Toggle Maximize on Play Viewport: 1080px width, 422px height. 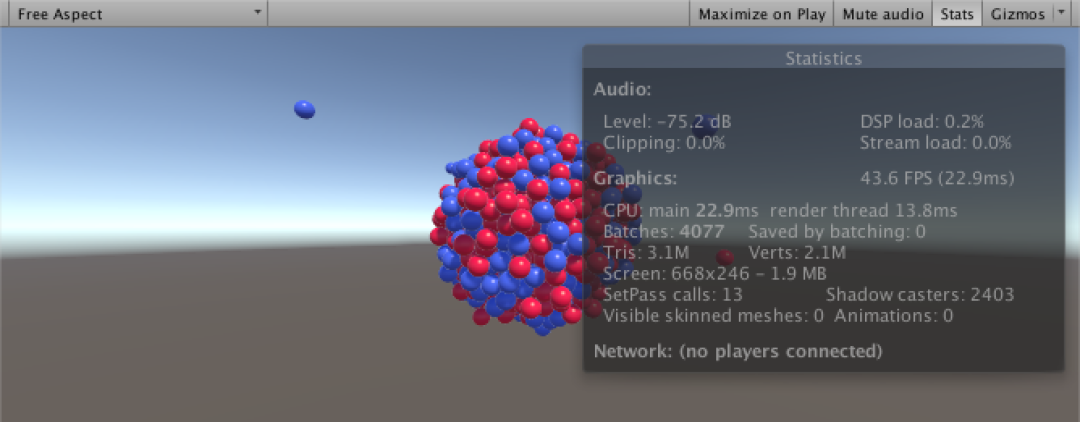(762, 14)
